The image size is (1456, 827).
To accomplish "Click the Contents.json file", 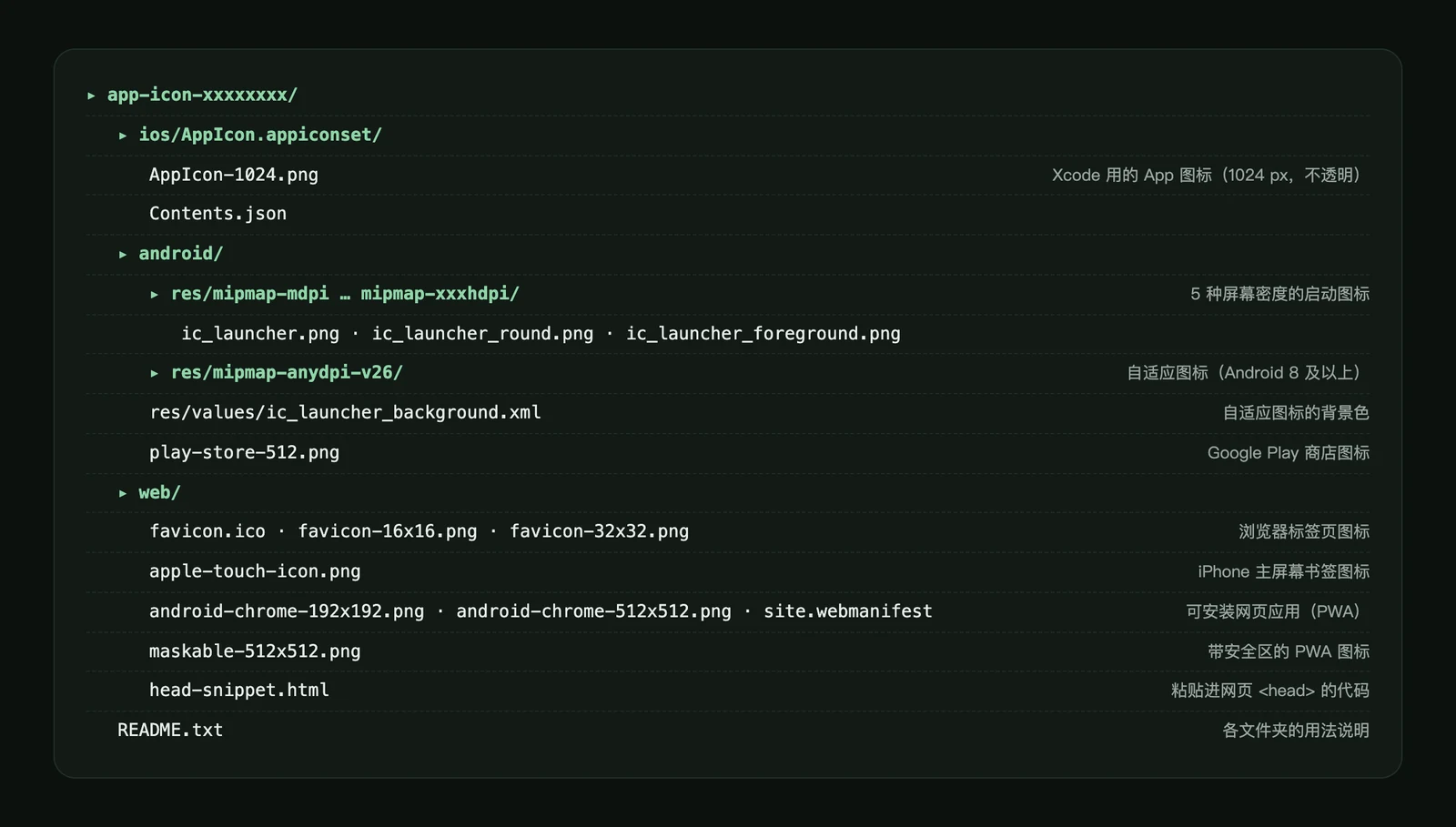I will [217, 214].
